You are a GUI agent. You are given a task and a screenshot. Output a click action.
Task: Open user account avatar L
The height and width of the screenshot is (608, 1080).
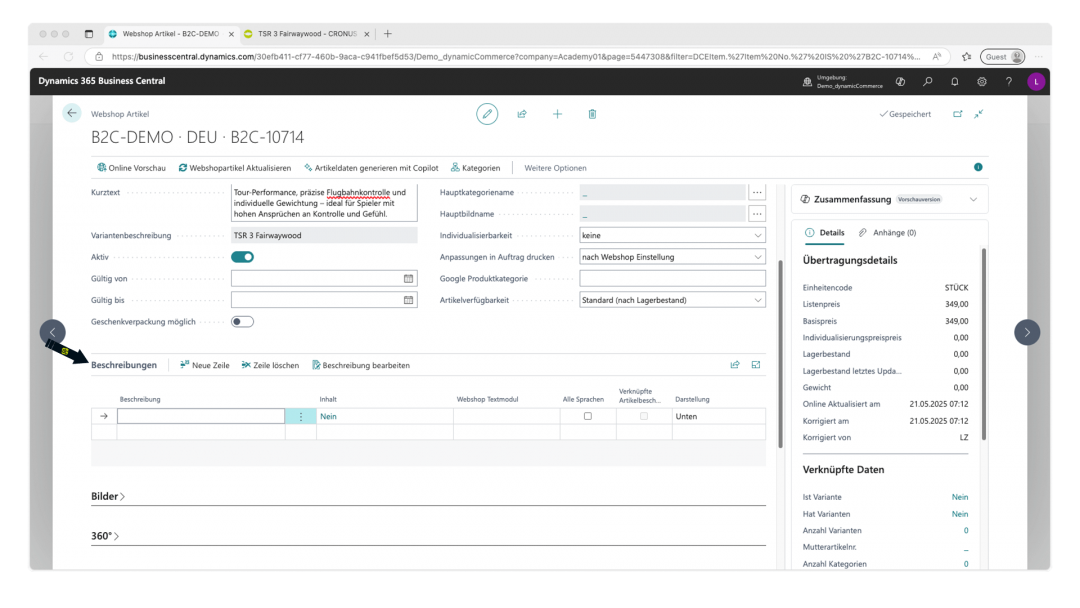tap(1036, 81)
